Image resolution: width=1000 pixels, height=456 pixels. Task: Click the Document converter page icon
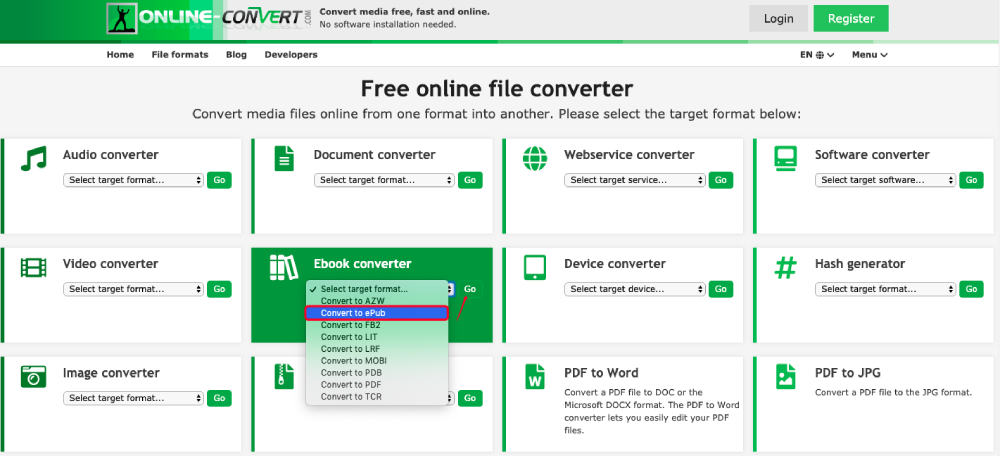285,158
